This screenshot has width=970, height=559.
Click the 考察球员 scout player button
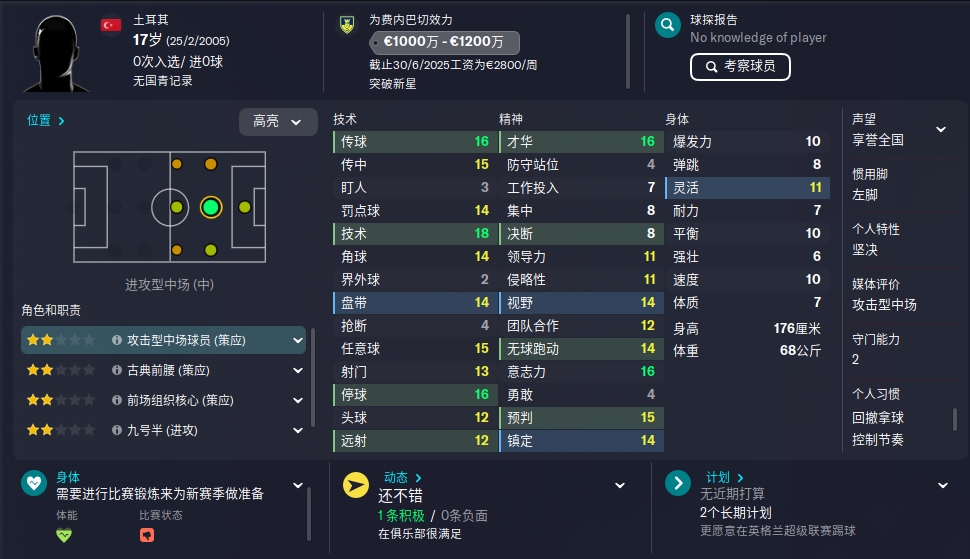click(x=740, y=66)
